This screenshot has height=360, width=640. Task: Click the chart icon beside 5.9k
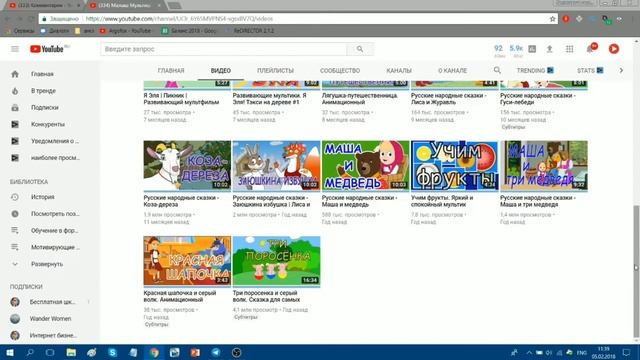click(532, 49)
